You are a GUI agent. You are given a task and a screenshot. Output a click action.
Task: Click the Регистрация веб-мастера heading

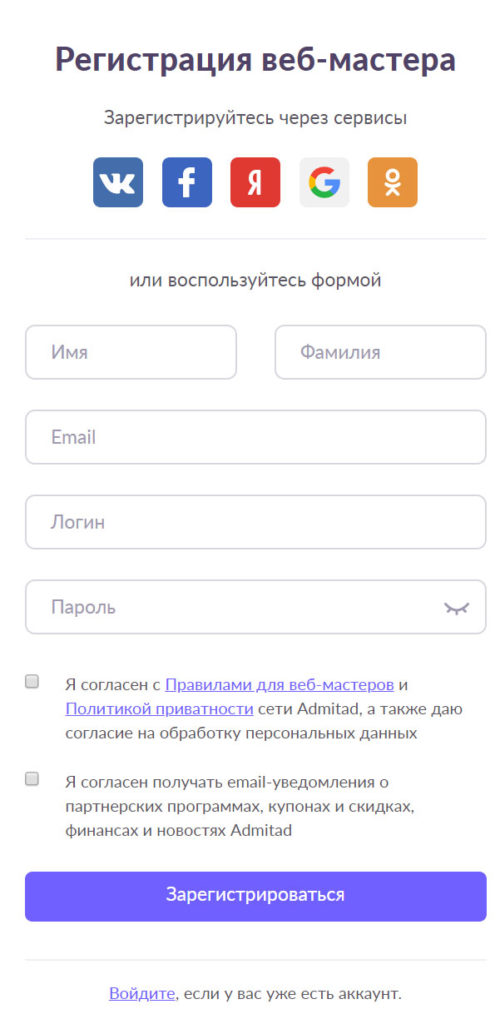(255, 60)
